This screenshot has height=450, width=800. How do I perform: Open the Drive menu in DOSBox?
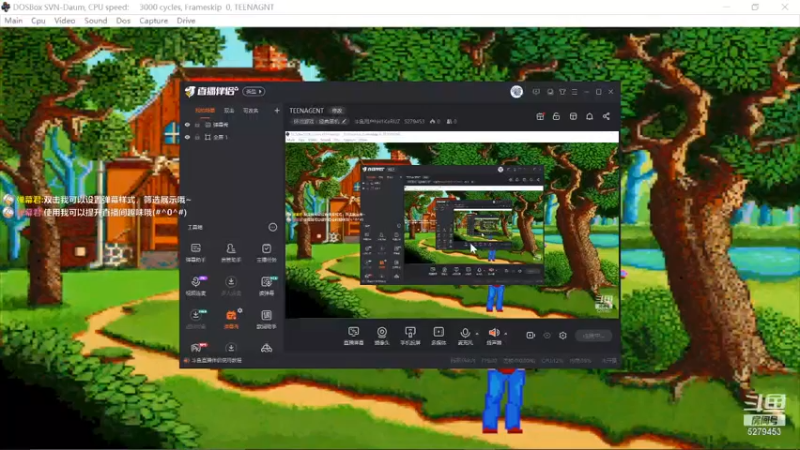pos(186,20)
